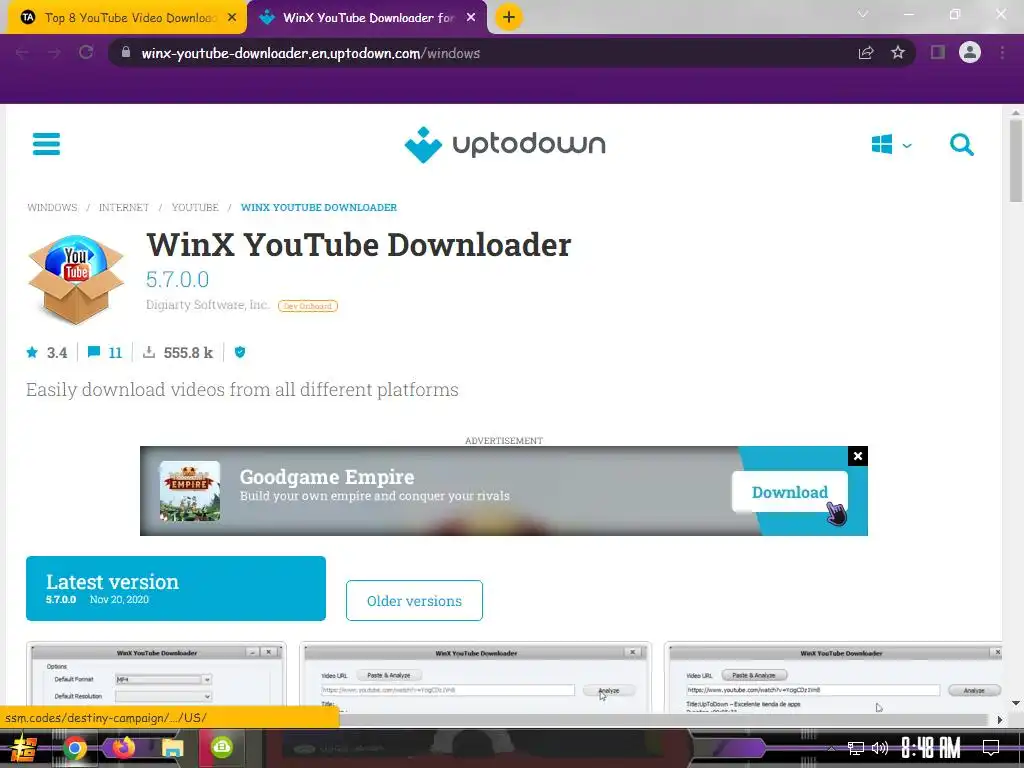
Task: Click the 8:48 AM clock
Action: (x=931, y=748)
